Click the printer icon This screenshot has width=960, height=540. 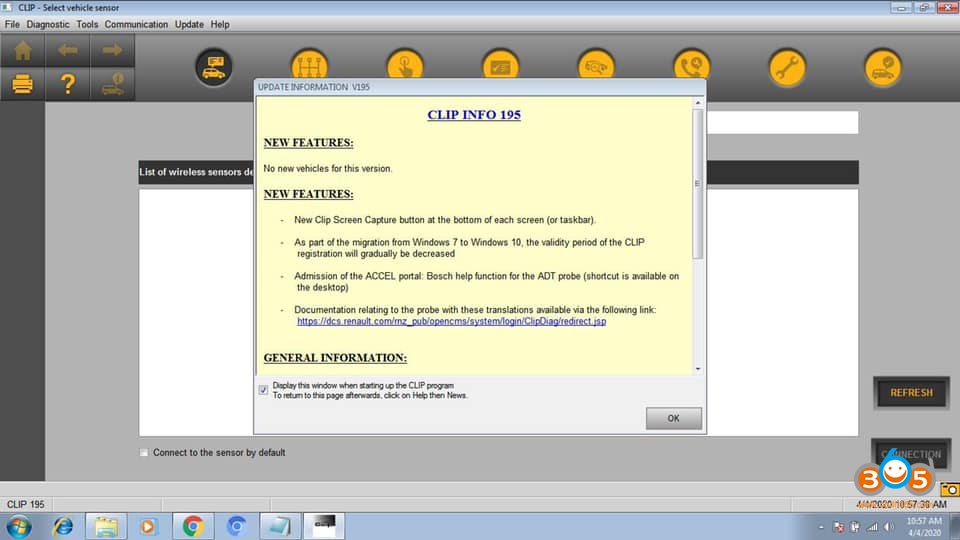tap(23, 83)
